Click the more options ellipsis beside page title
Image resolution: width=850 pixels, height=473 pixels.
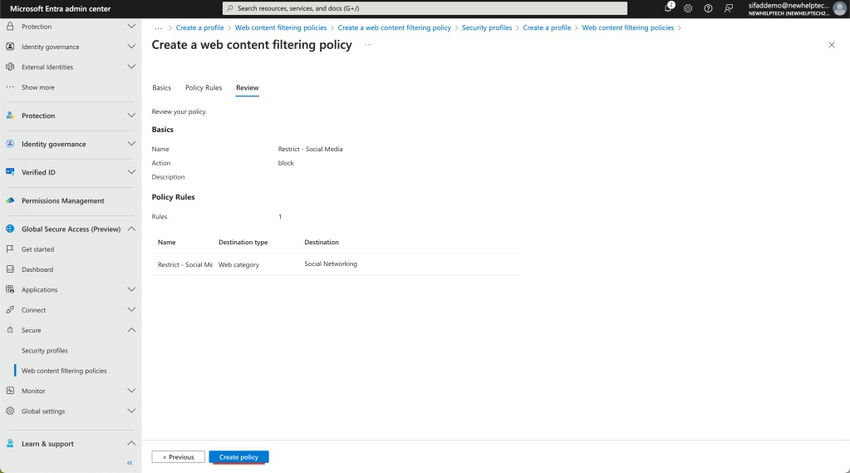pyautogui.click(x=368, y=44)
